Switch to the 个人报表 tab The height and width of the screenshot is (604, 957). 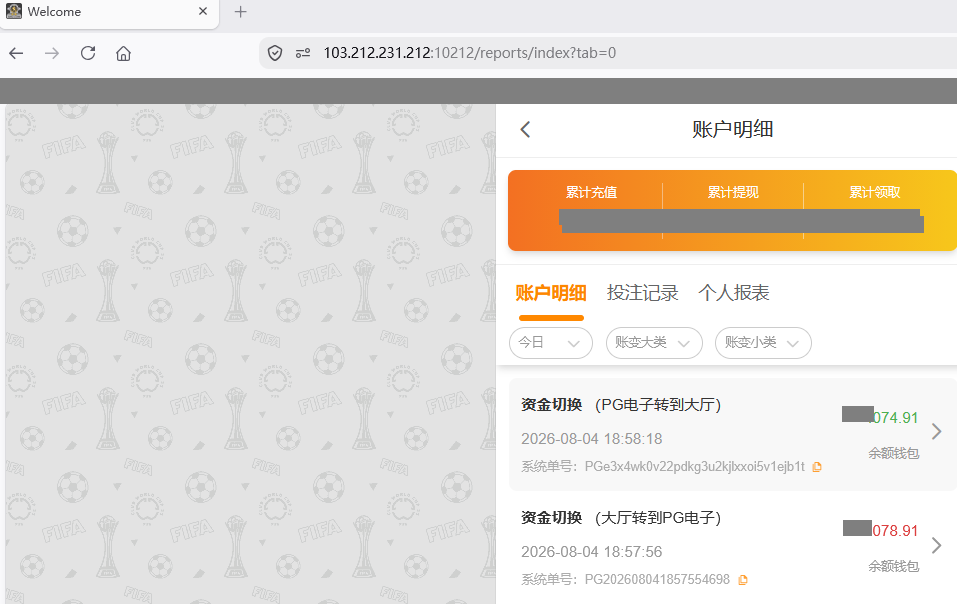coord(734,293)
